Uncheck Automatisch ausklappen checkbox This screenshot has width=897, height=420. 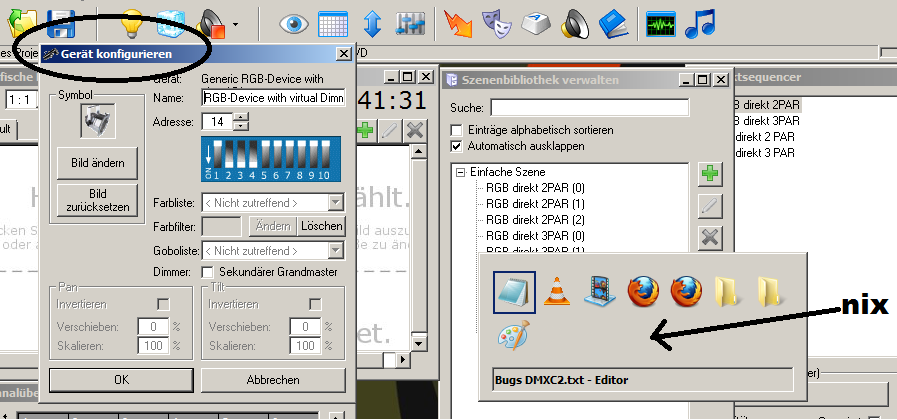point(457,146)
